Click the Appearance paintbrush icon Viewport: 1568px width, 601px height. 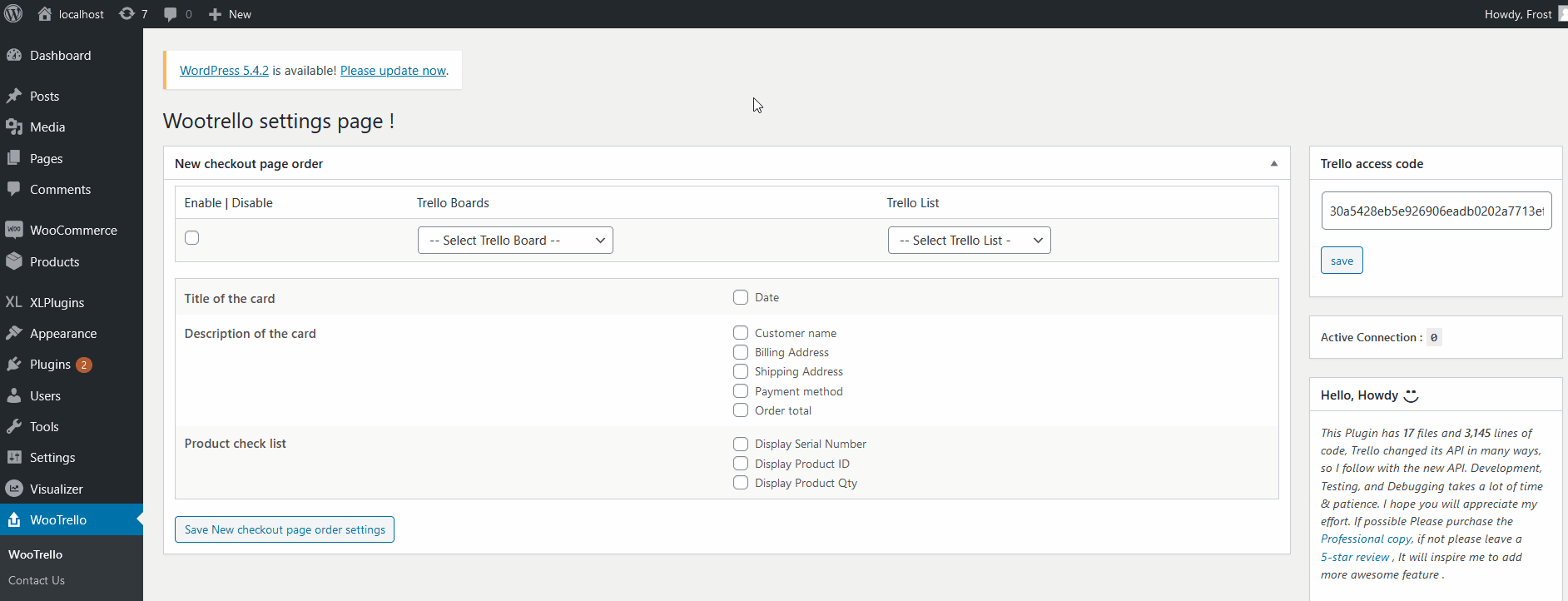pos(14,333)
